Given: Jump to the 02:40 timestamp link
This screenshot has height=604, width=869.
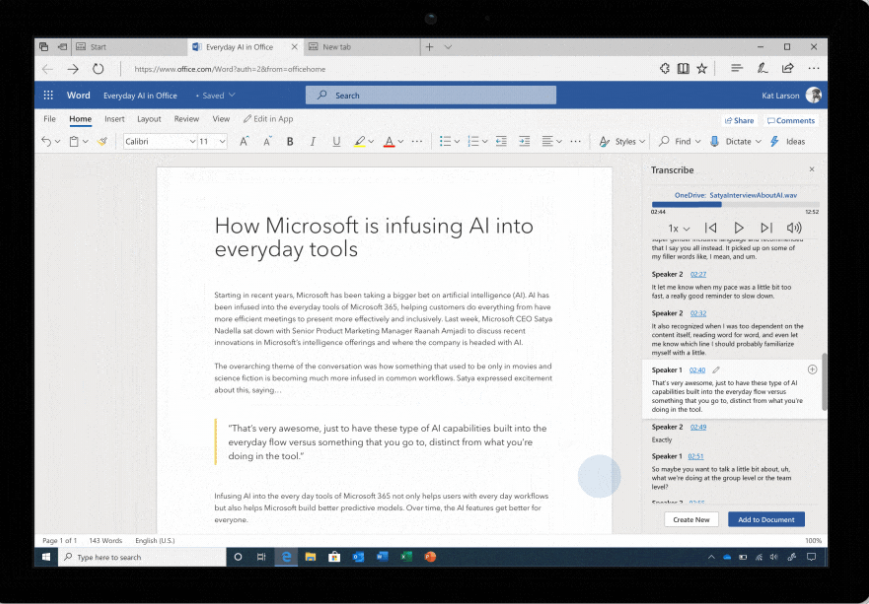Looking at the screenshot, I should point(697,370).
